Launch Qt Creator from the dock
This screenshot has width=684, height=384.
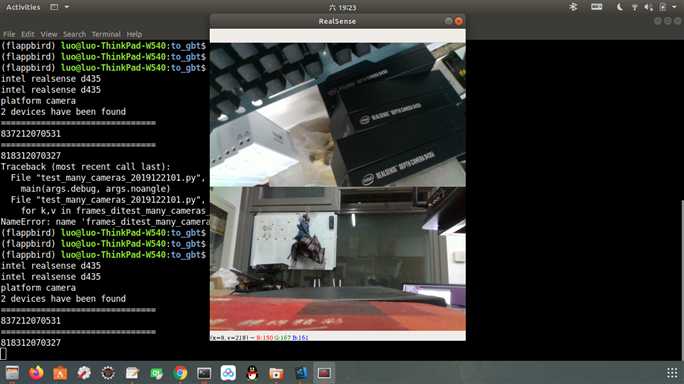pyautogui.click(x=156, y=373)
